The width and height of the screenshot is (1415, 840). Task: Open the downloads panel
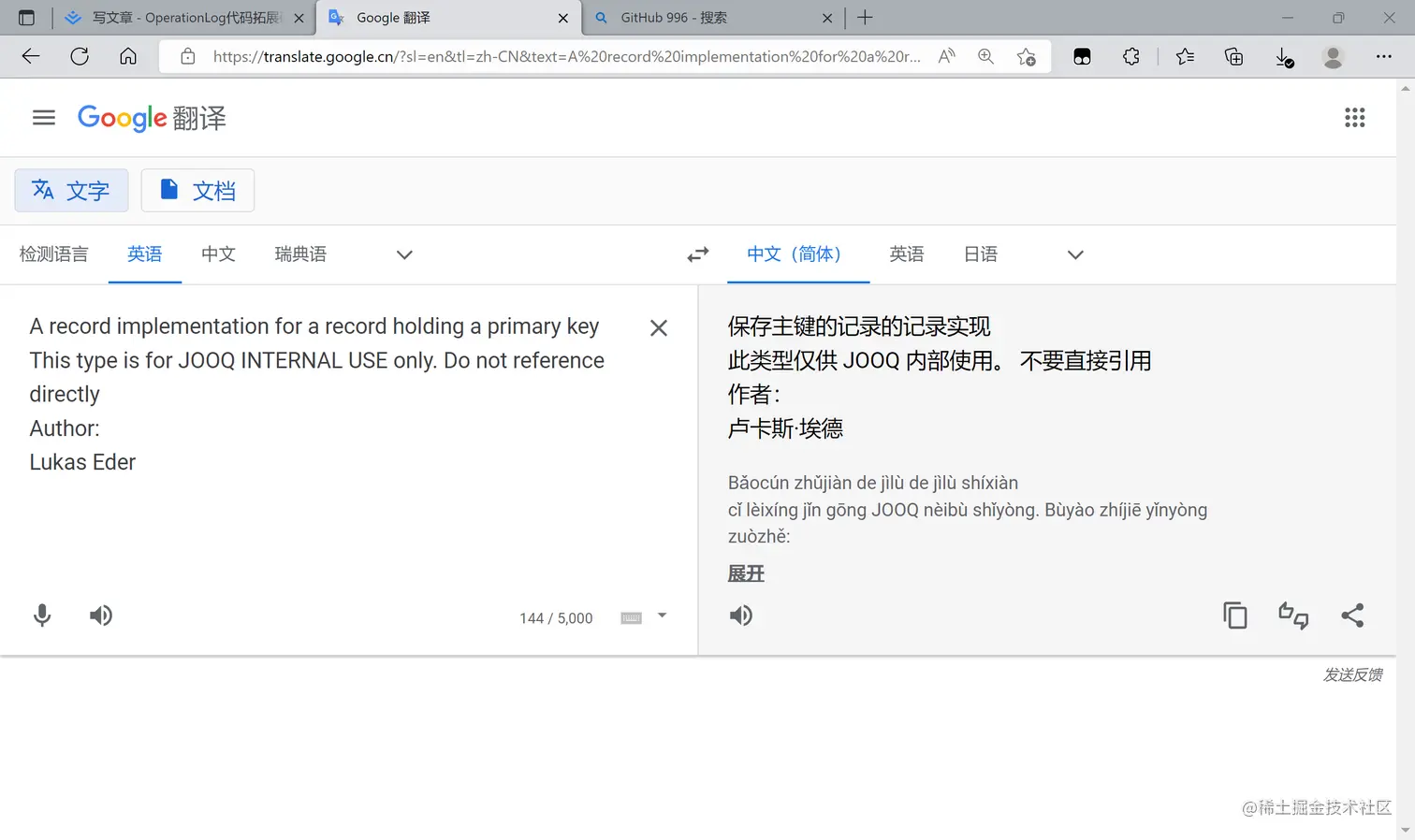(1285, 57)
